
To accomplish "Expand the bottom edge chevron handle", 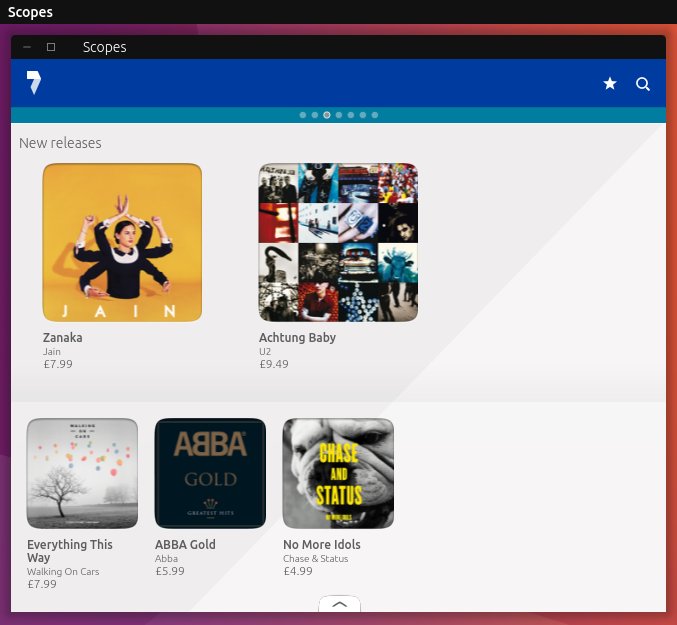I will [339, 604].
